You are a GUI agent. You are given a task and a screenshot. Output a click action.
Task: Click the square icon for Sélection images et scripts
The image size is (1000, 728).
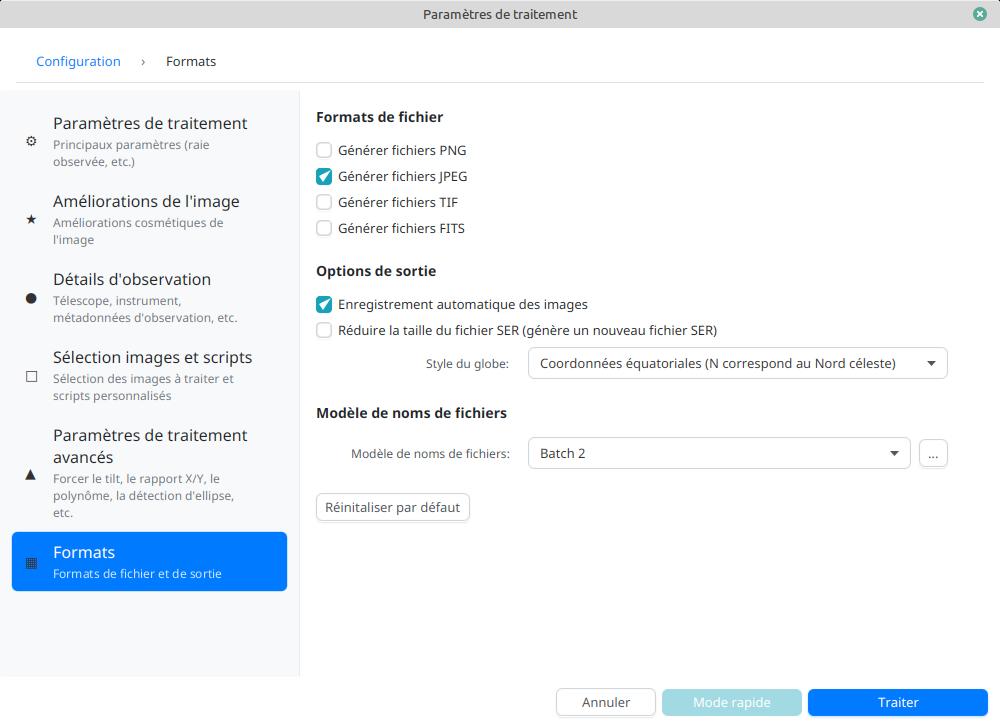31,376
